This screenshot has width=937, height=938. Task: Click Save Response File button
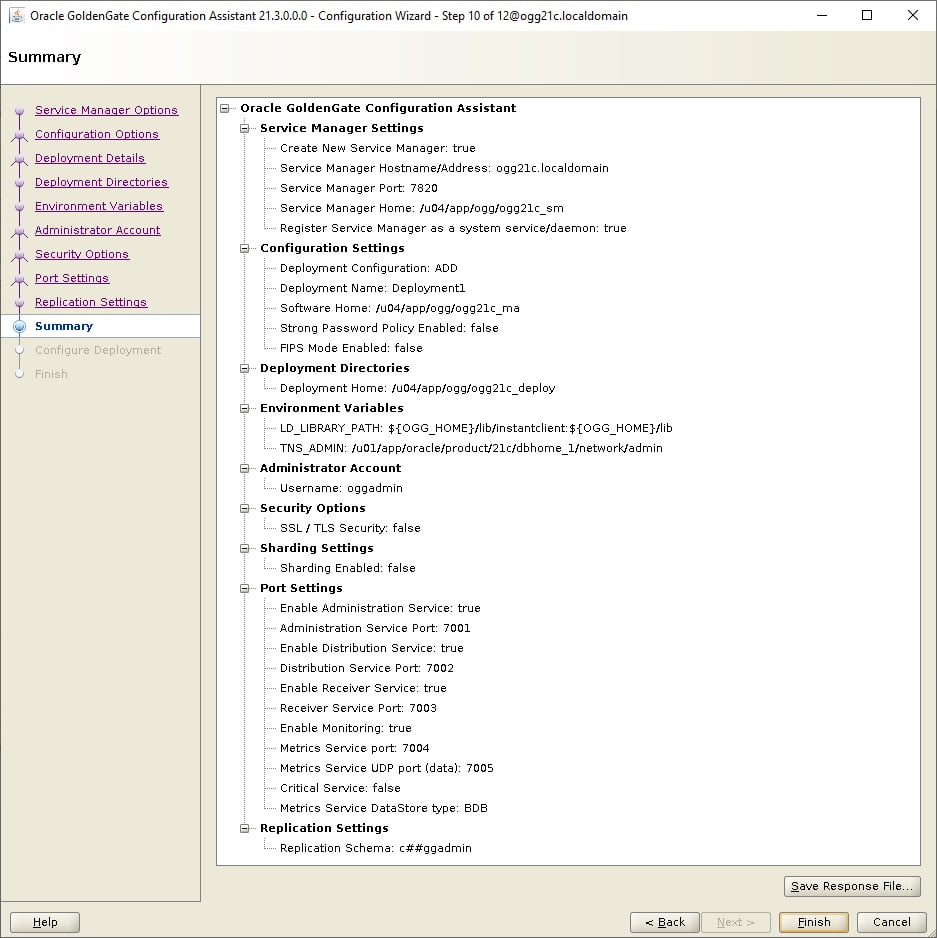coord(852,886)
